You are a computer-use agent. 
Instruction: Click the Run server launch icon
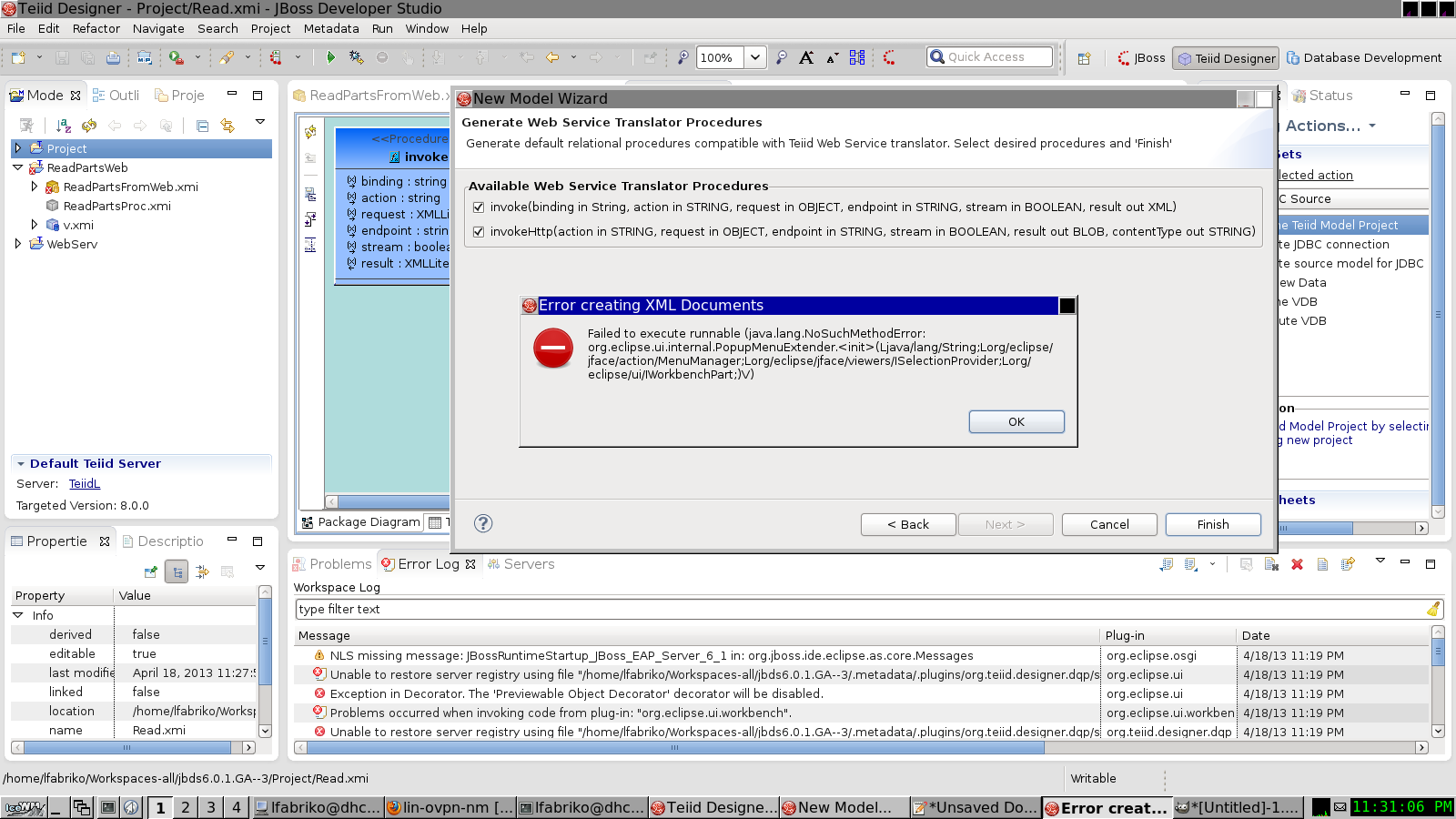[x=177, y=57]
